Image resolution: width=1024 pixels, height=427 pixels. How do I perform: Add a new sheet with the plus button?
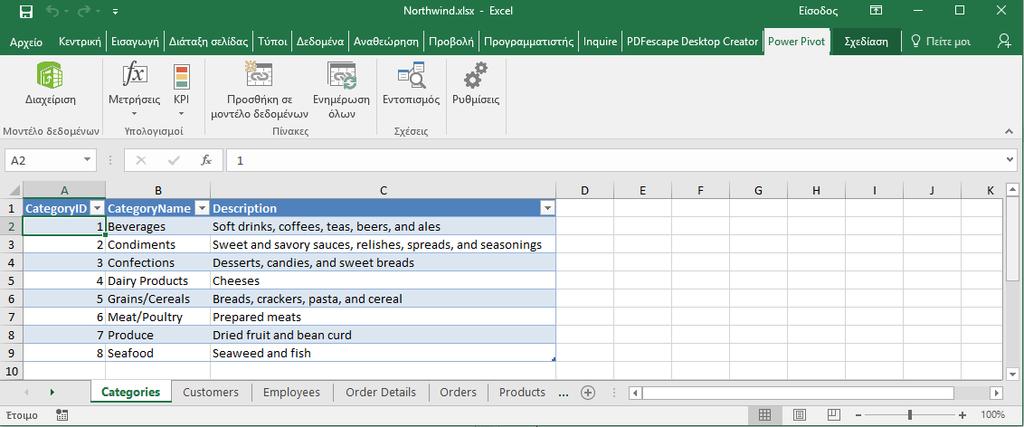pyautogui.click(x=588, y=392)
